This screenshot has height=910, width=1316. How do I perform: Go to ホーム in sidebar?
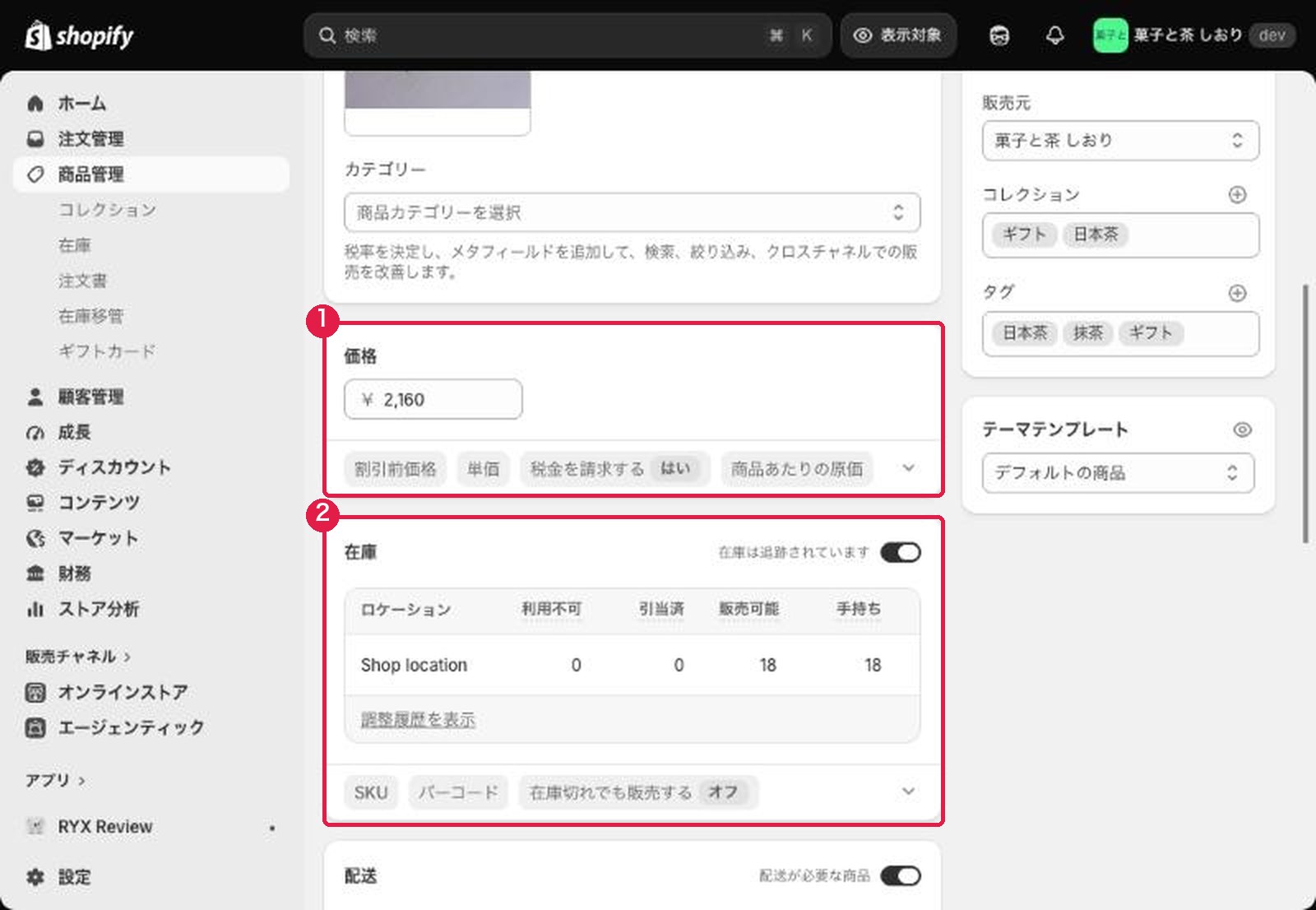pyautogui.click(x=151, y=104)
